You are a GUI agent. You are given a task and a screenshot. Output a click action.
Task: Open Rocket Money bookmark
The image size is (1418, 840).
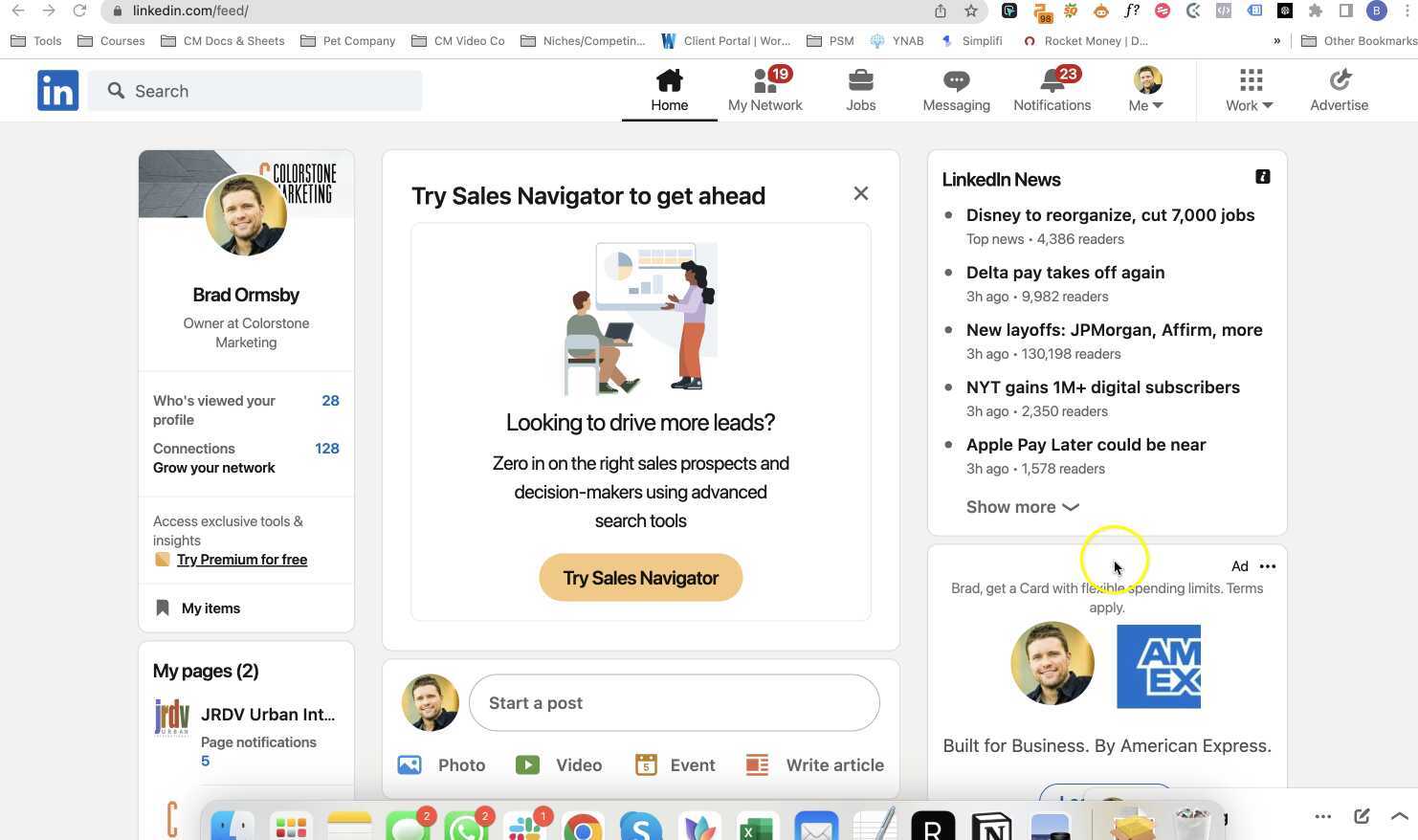click(1085, 41)
